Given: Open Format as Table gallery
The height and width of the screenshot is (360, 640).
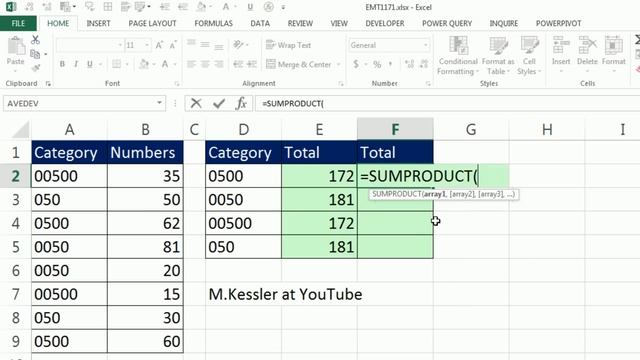Looking at the screenshot, I should pyautogui.click(x=498, y=56).
